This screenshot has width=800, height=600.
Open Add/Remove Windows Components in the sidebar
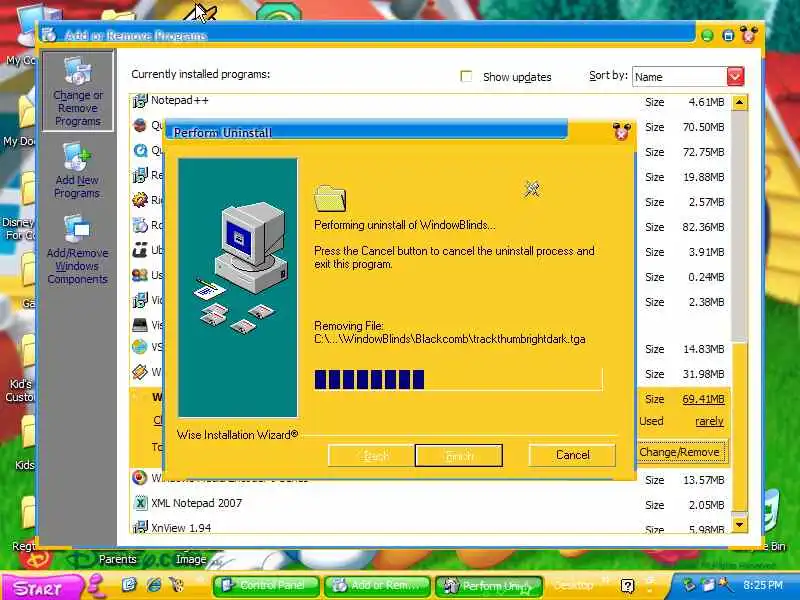coord(78,250)
